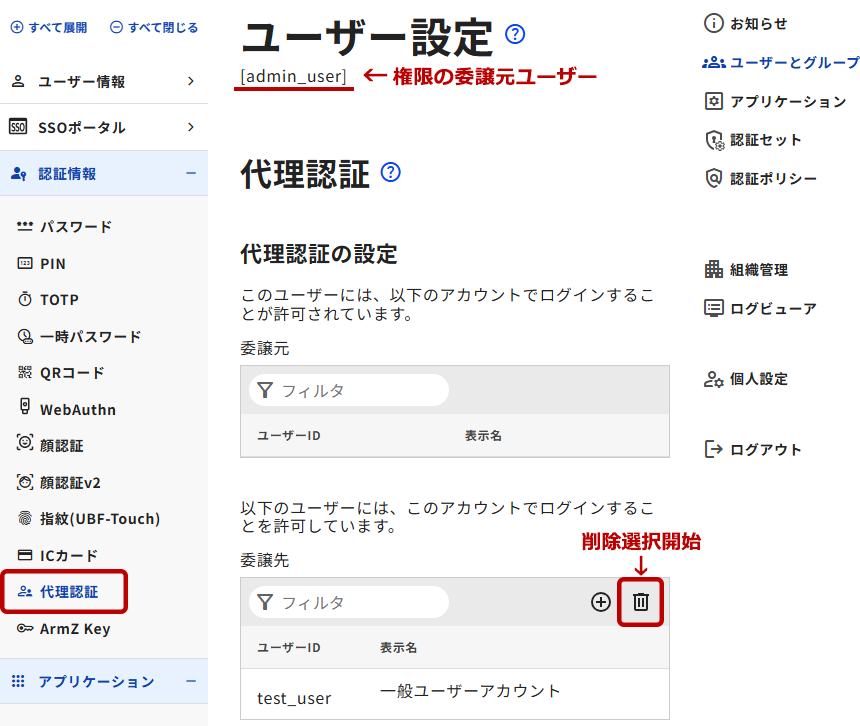
Task: Select the test_user row in 委譲先 table
Action: click(454, 696)
